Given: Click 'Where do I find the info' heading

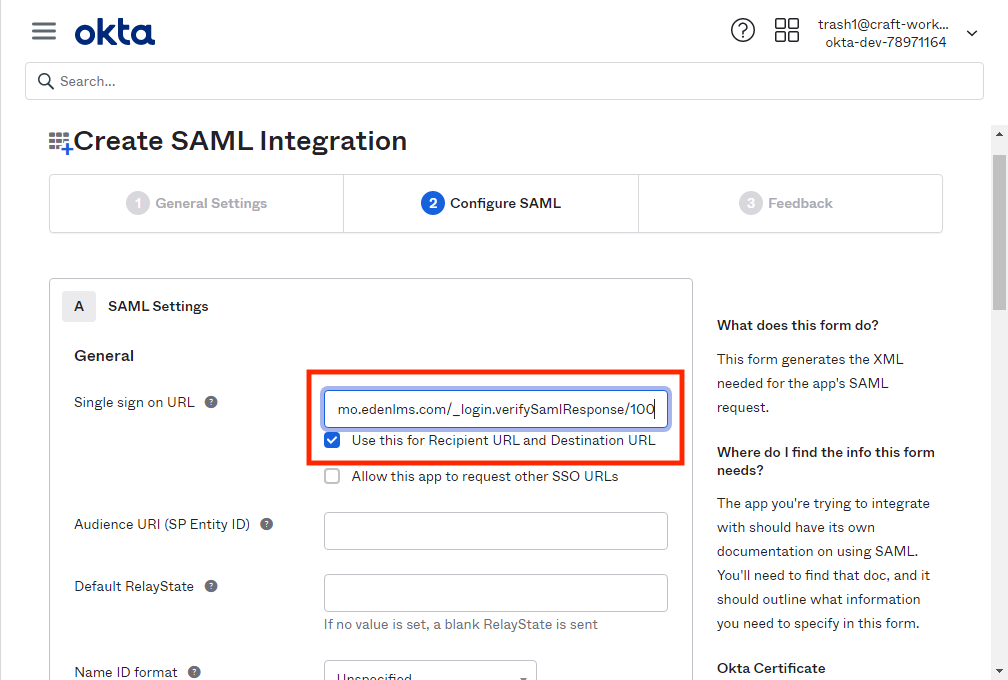Looking at the screenshot, I should [x=826, y=461].
